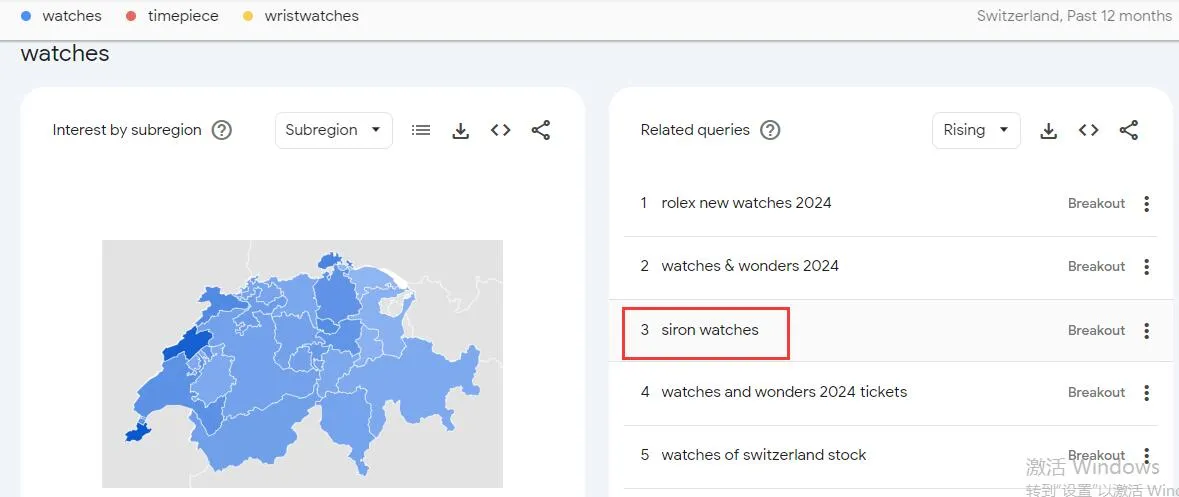Download Related queries data

1049,131
